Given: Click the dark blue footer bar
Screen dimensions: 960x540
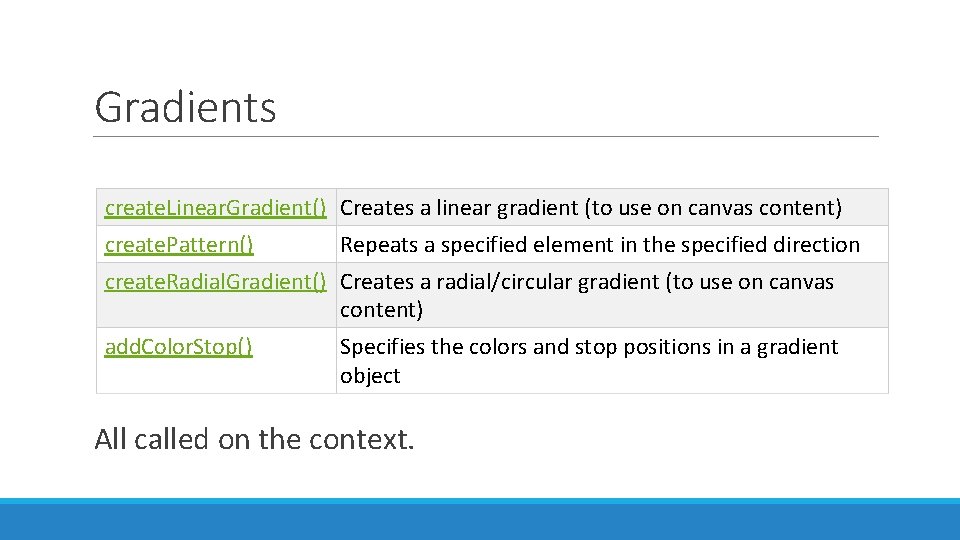Looking at the screenshot, I should tap(480, 520).
